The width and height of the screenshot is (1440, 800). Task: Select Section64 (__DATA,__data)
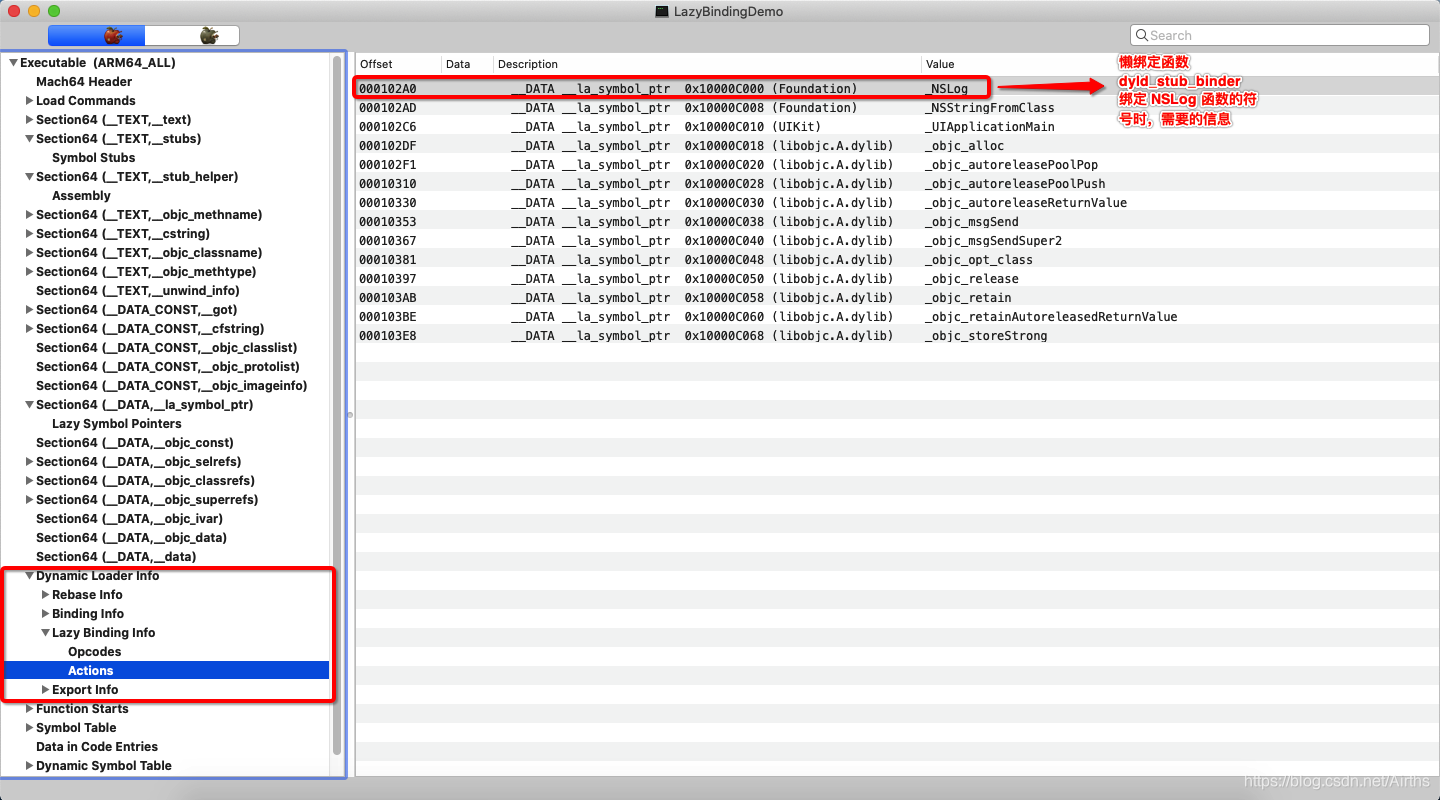(116, 557)
